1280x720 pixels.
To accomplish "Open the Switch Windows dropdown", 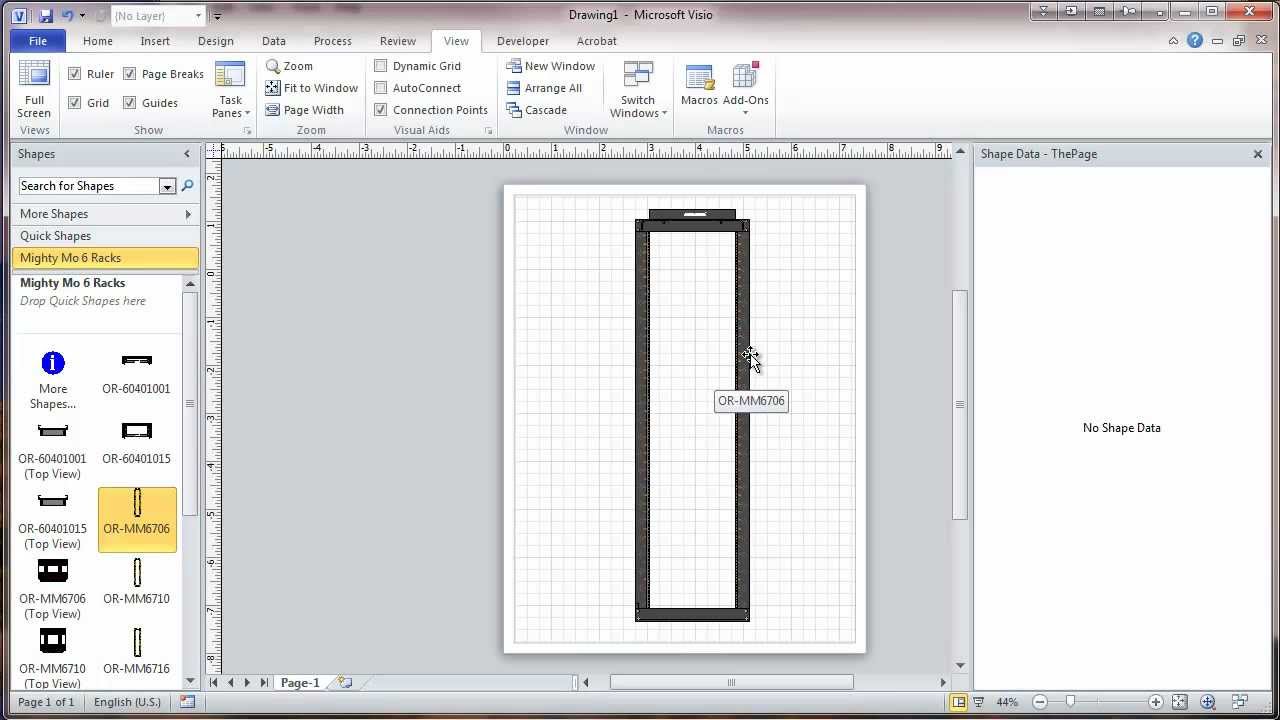I will click(638, 90).
